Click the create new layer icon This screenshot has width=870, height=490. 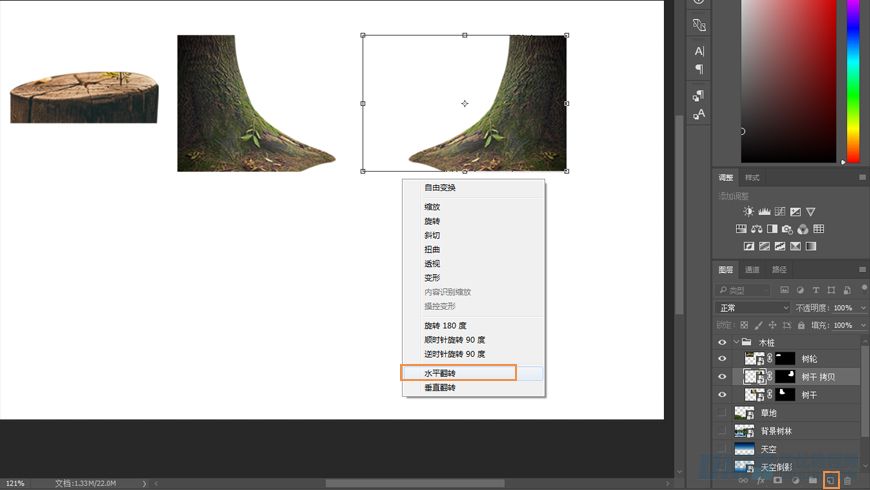click(830, 480)
